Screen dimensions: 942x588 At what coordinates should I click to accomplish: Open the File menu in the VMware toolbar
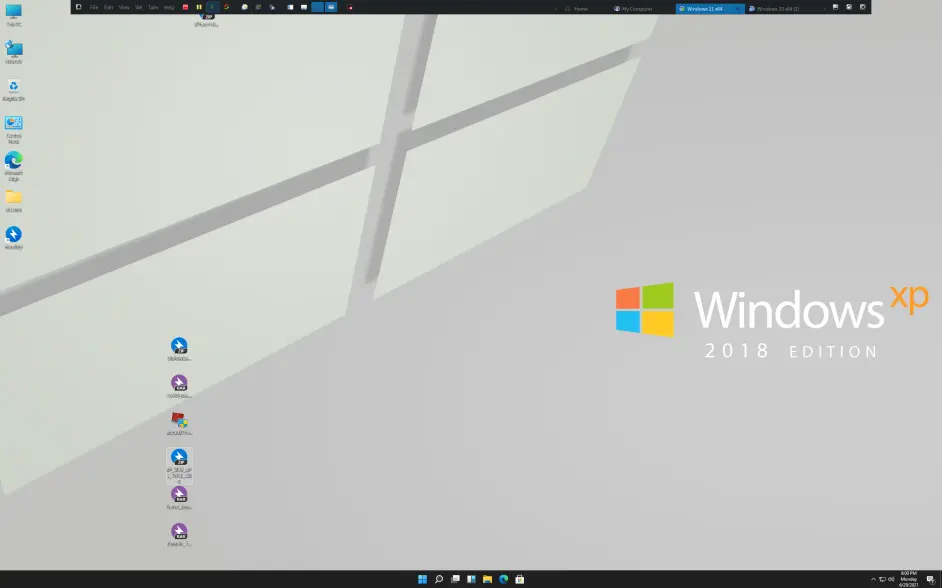[94, 7]
